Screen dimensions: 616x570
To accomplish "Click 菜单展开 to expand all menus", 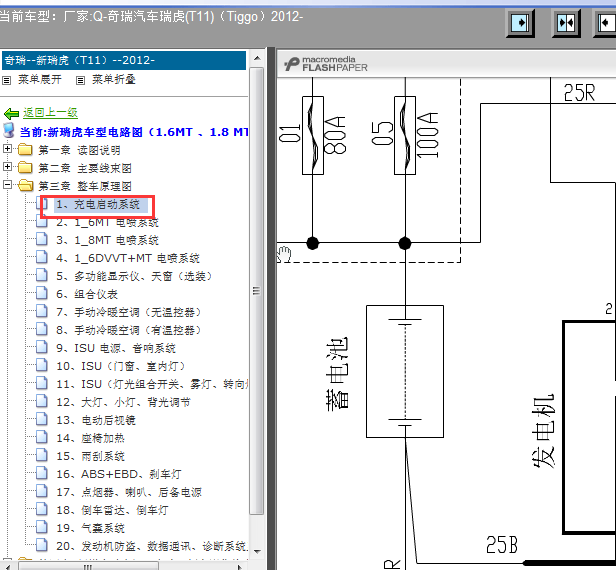I will [40, 80].
